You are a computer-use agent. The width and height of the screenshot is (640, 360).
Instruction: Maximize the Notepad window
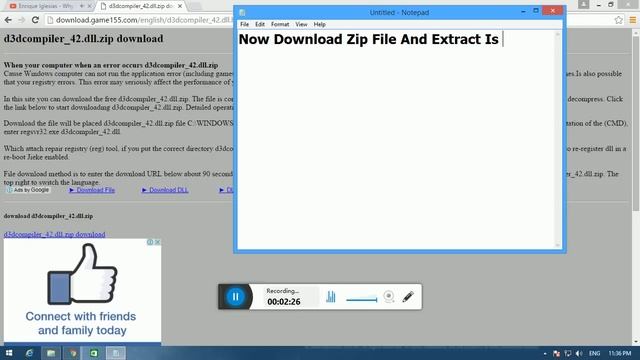point(536,11)
